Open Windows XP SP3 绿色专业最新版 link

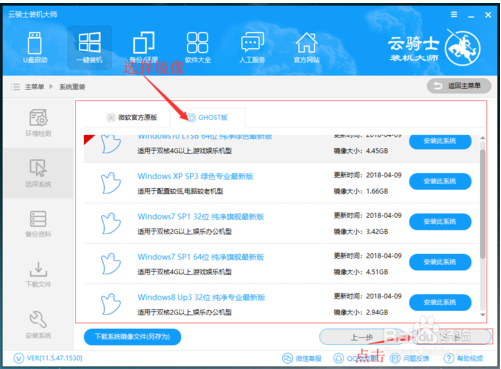pyautogui.click(x=195, y=176)
